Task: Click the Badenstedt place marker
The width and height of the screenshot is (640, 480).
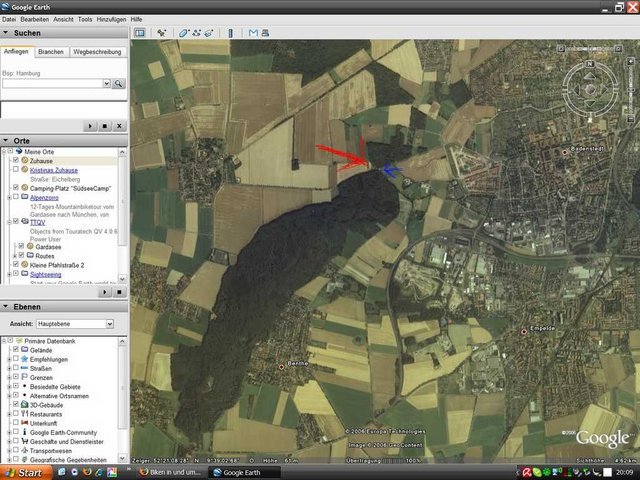Action: [565, 152]
